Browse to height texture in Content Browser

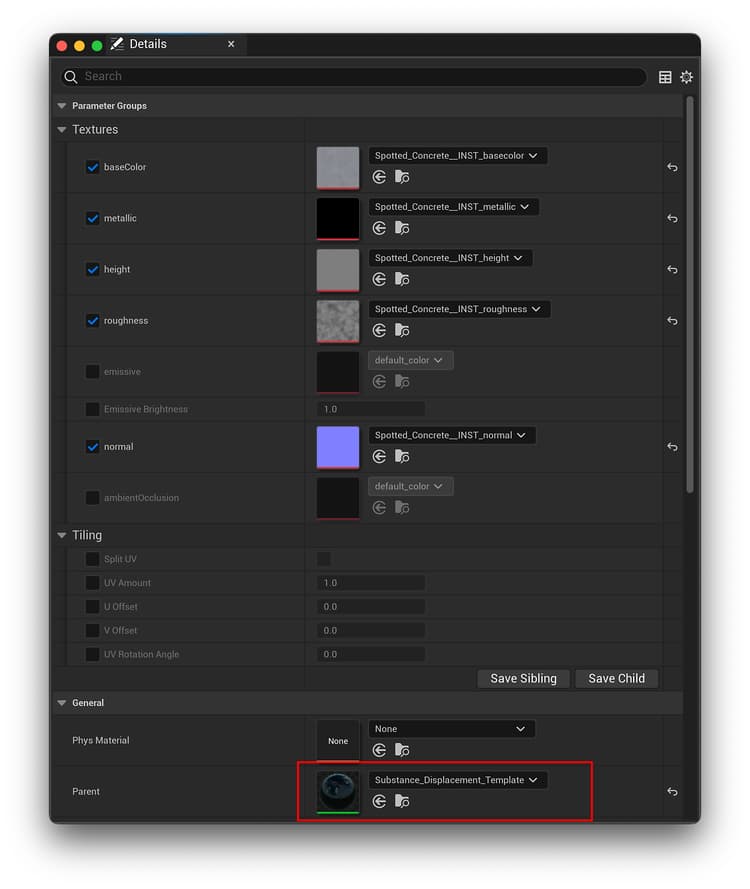coord(402,279)
